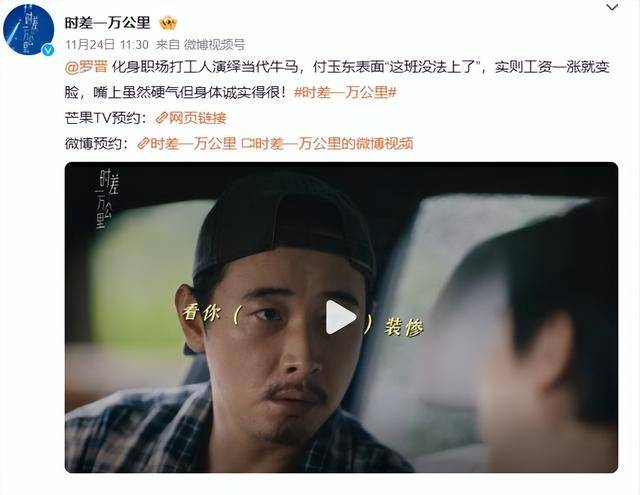Open the #时差一万公里# hashtag topic
The width and height of the screenshot is (640, 495).
pyautogui.click(x=345, y=93)
